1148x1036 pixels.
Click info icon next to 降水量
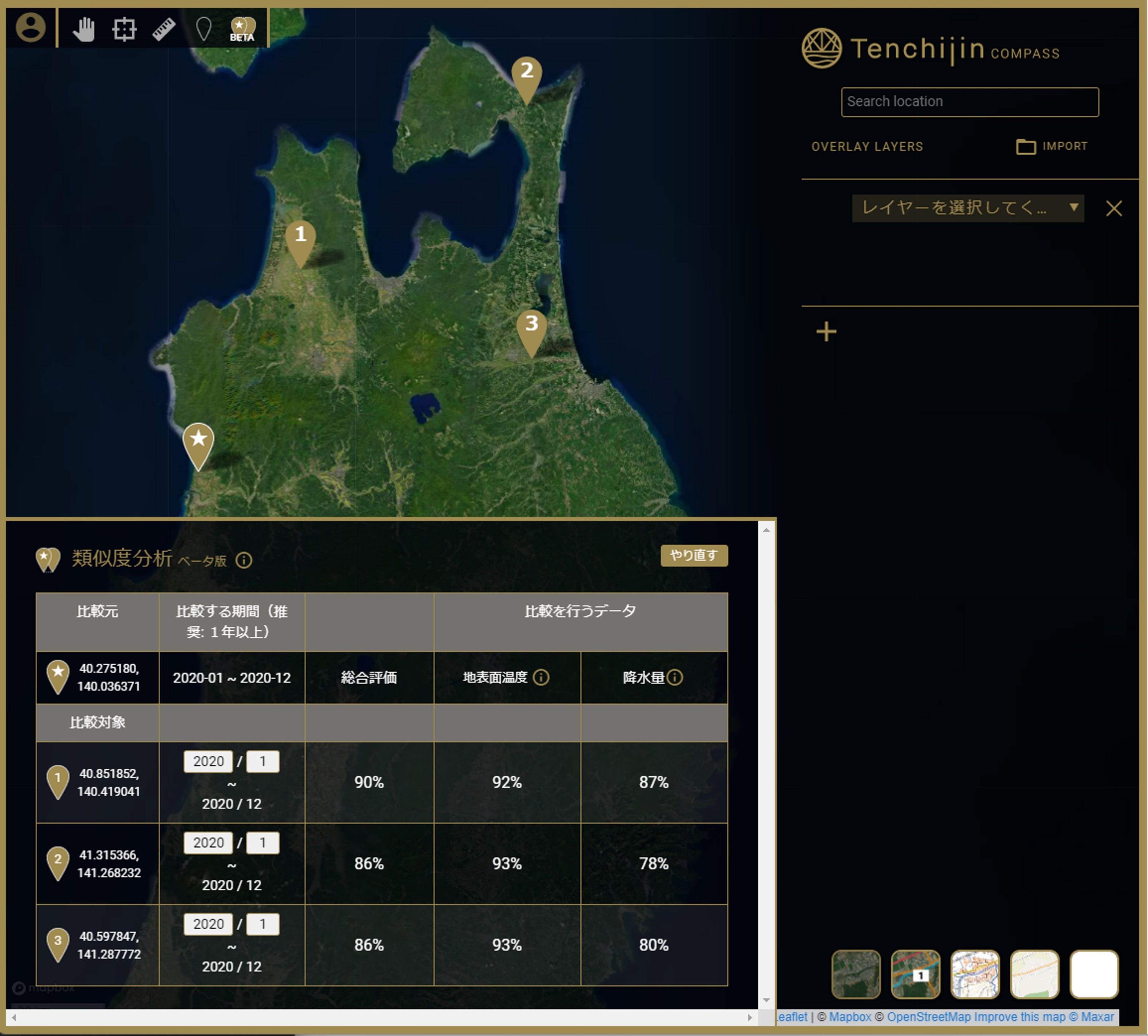675,678
